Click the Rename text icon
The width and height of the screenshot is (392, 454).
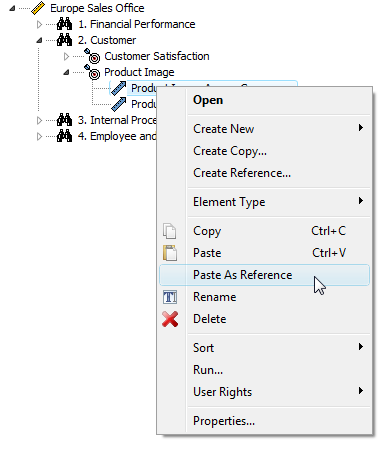click(x=170, y=297)
